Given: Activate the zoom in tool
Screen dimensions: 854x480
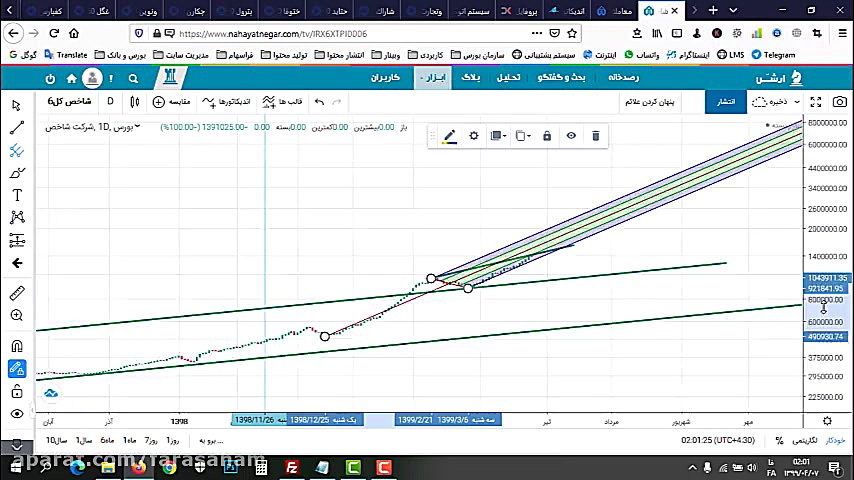Looking at the screenshot, I should (x=17, y=315).
